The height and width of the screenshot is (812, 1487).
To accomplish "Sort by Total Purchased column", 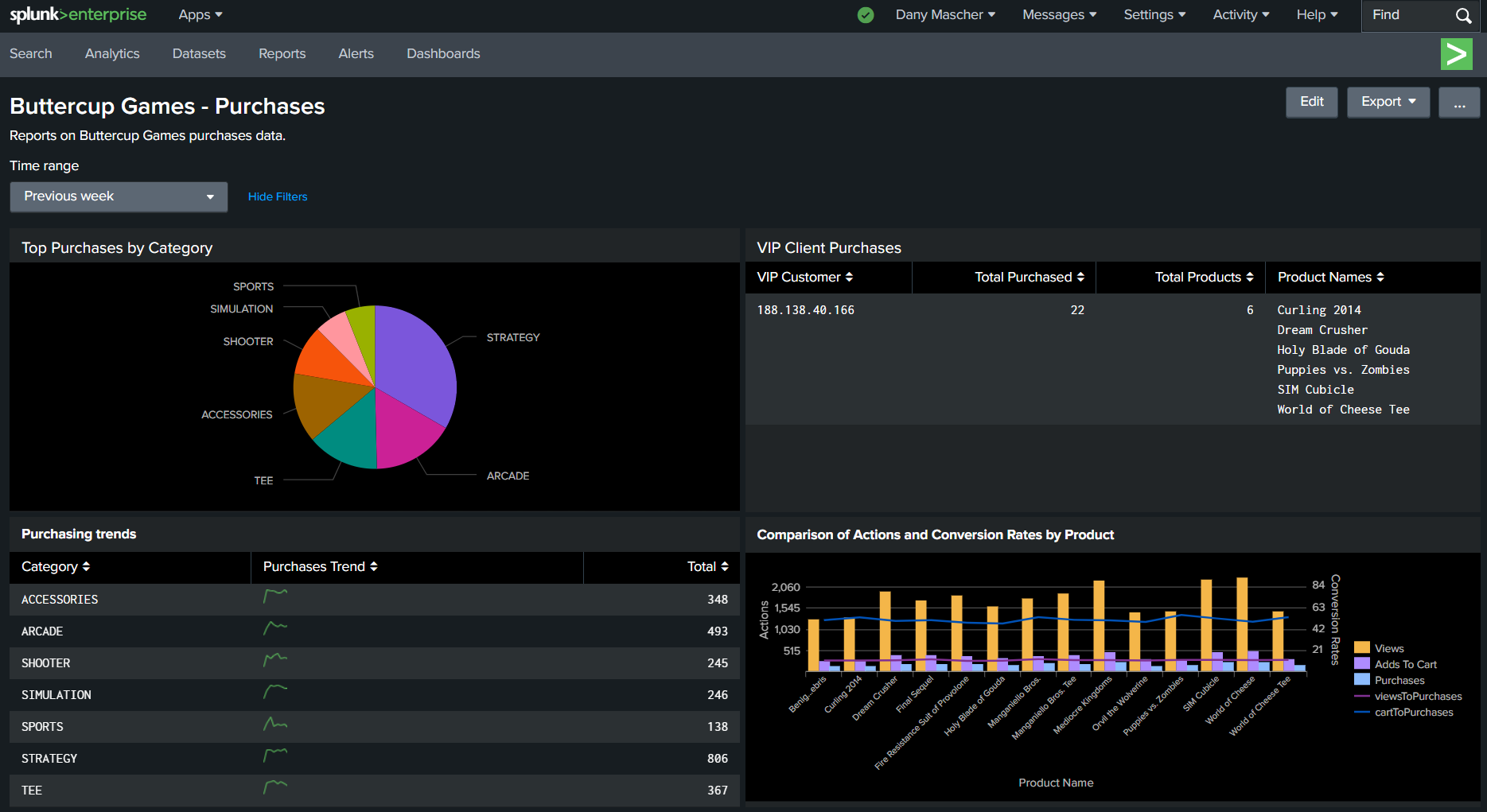I will coord(1030,277).
